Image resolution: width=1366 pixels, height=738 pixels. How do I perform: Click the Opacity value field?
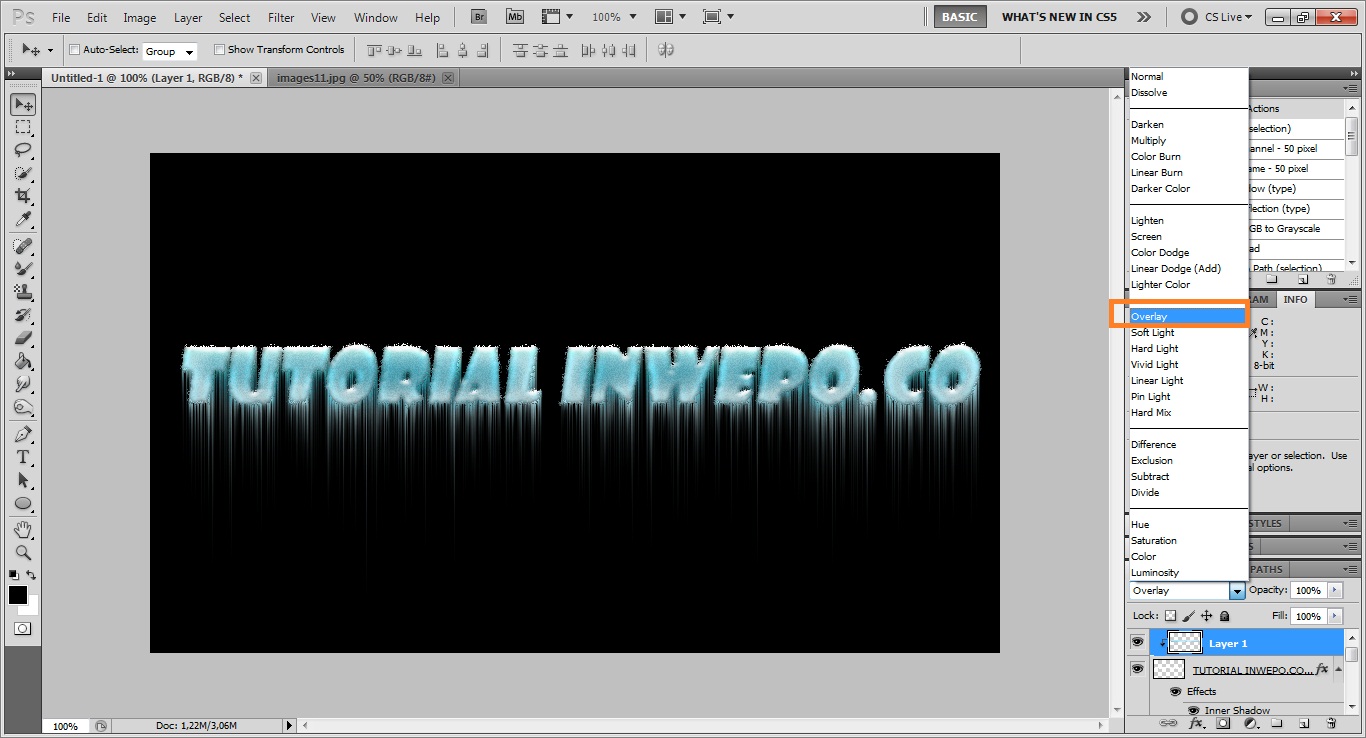click(1308, 590)
